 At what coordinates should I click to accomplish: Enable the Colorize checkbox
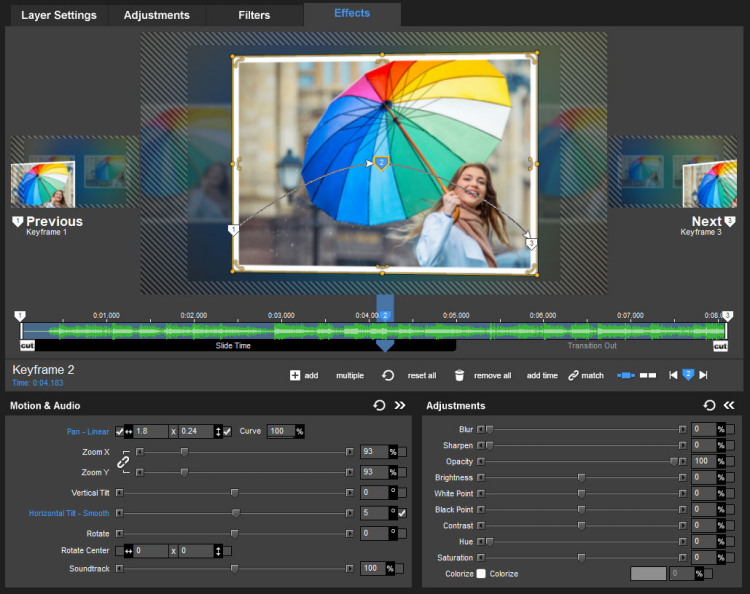(481, 574)
